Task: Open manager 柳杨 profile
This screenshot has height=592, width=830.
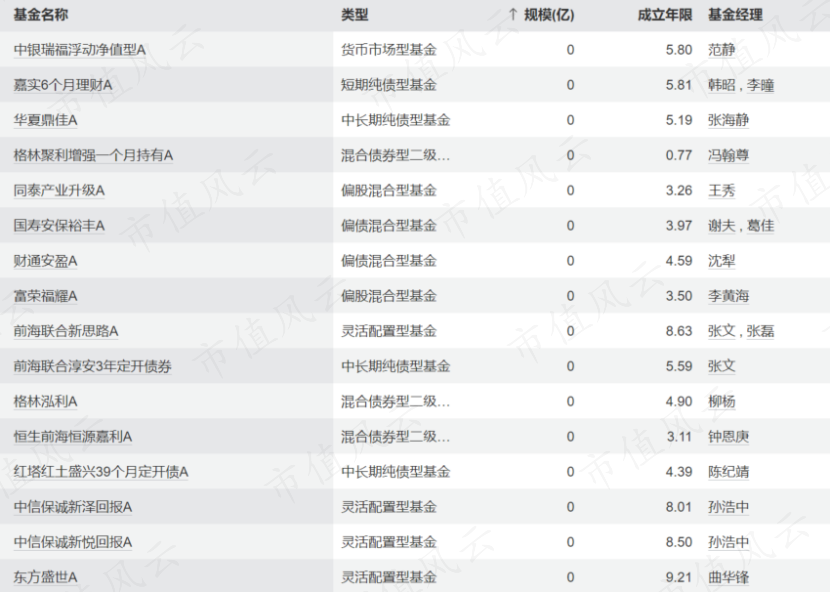Action: point(721,401)
